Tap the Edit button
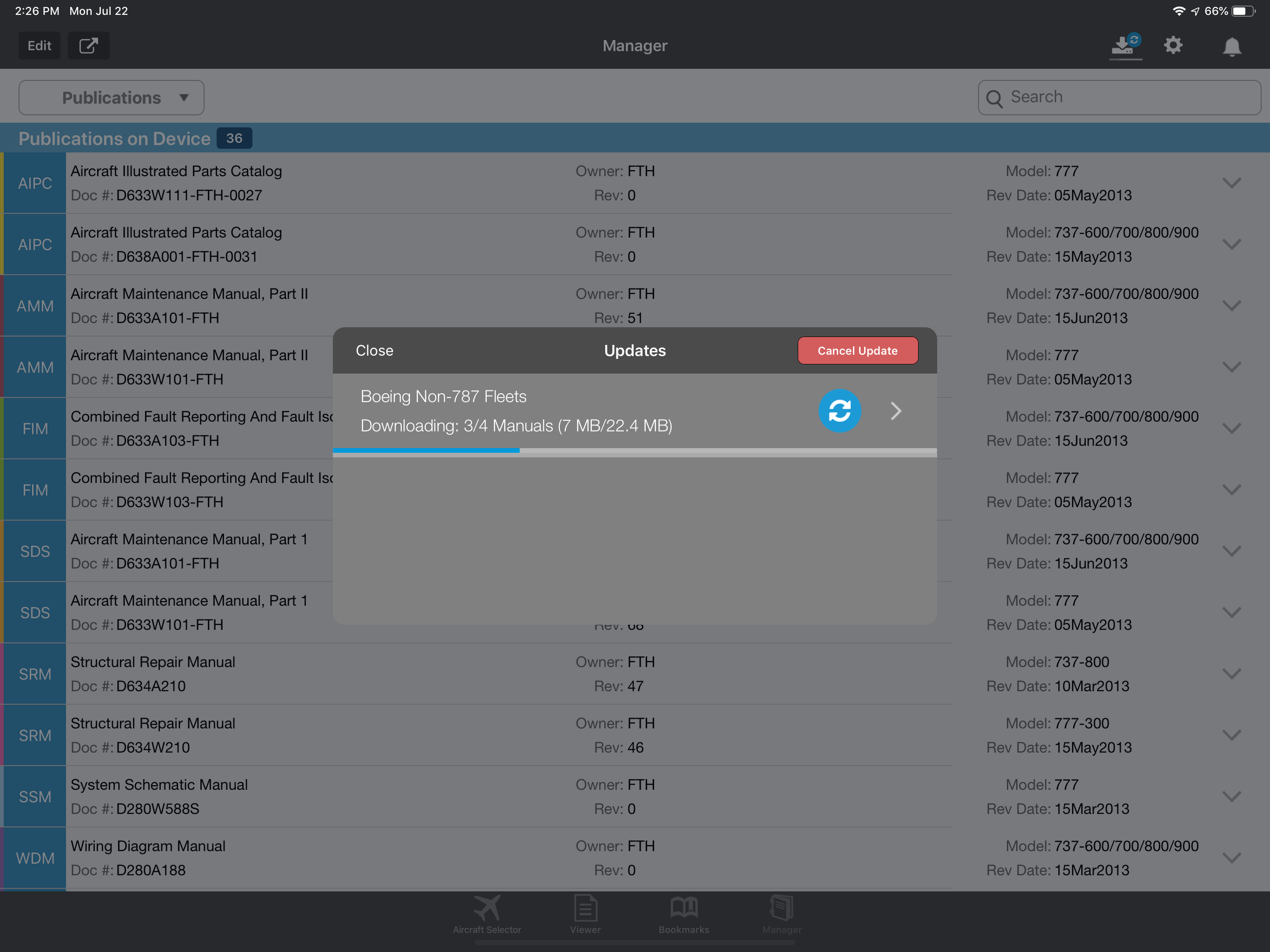This screenshot has height=952, width=1270. [x=40, y=46]
